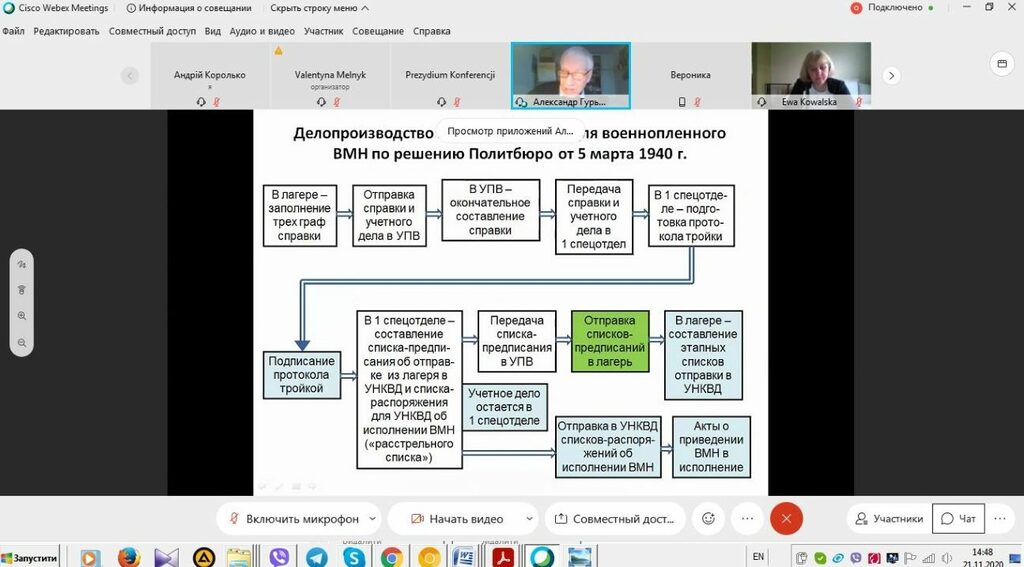
Task: Toggle the Чат panel
Action: tap(957, 518)
